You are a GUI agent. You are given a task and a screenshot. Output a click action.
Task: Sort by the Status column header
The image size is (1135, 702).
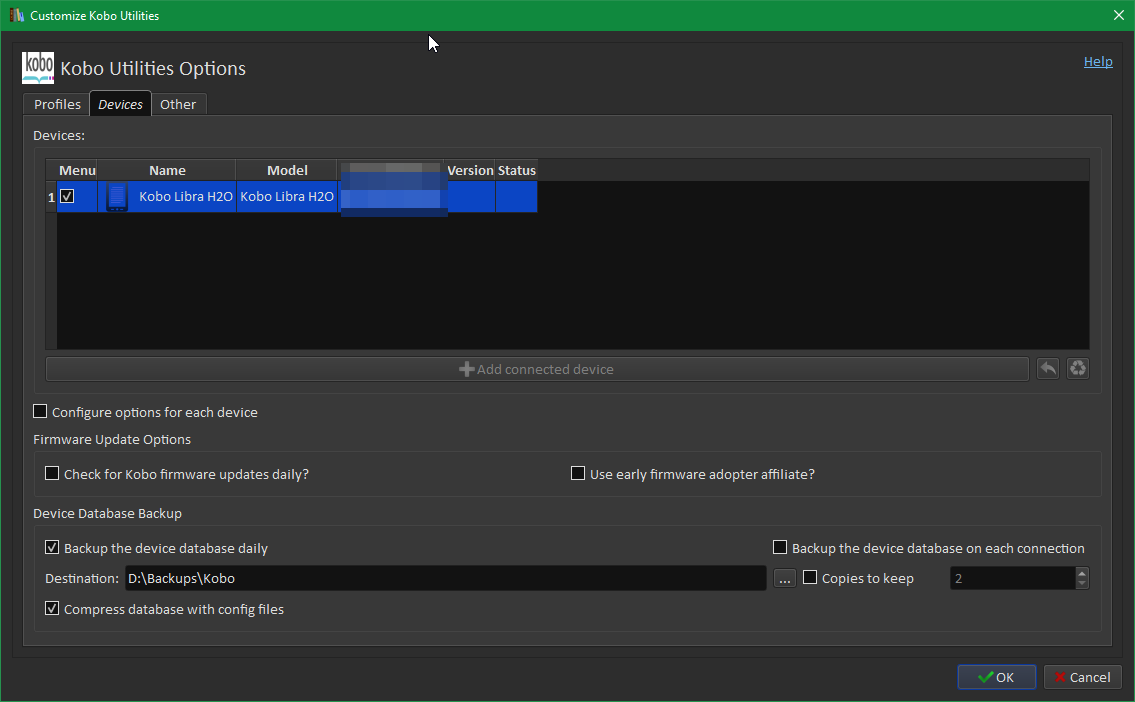516,170
